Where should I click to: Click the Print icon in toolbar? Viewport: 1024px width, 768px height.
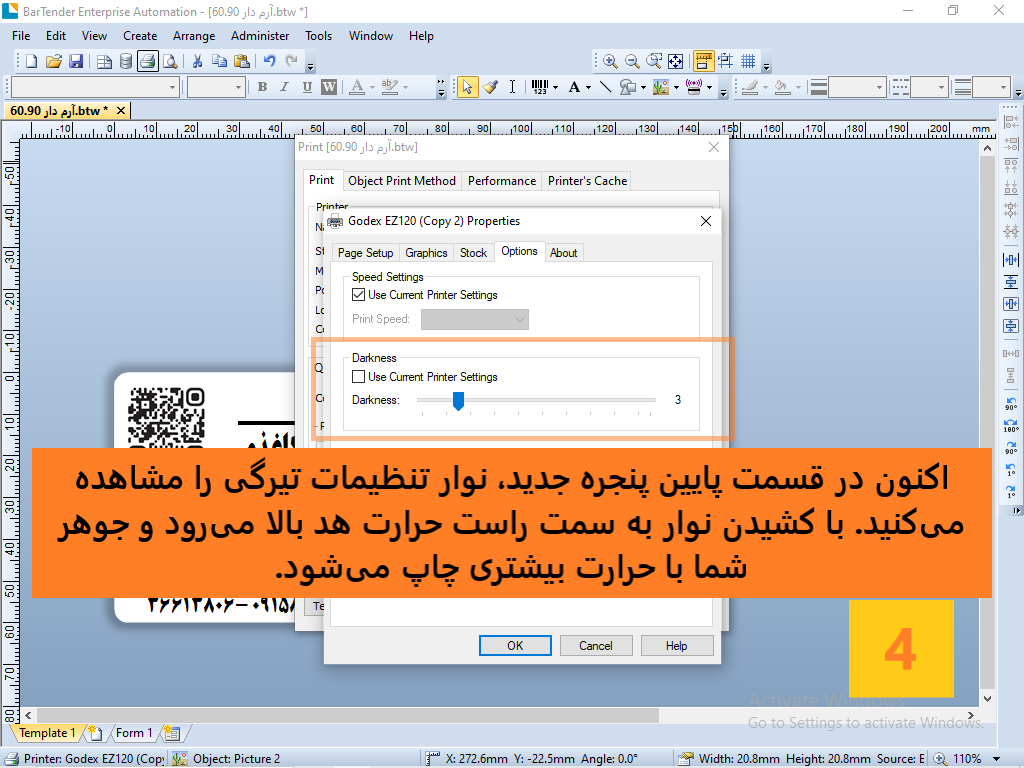148,61
